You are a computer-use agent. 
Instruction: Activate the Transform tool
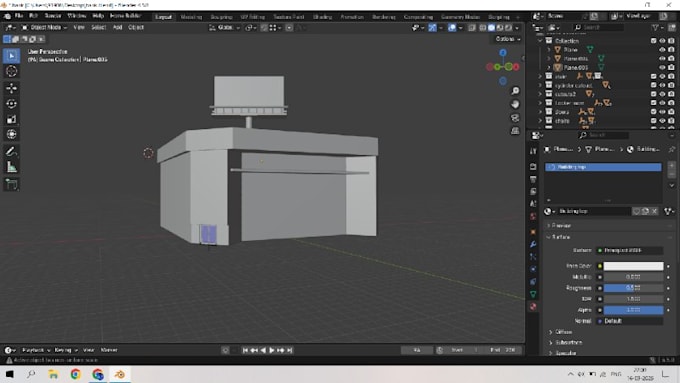pos(12,134)
